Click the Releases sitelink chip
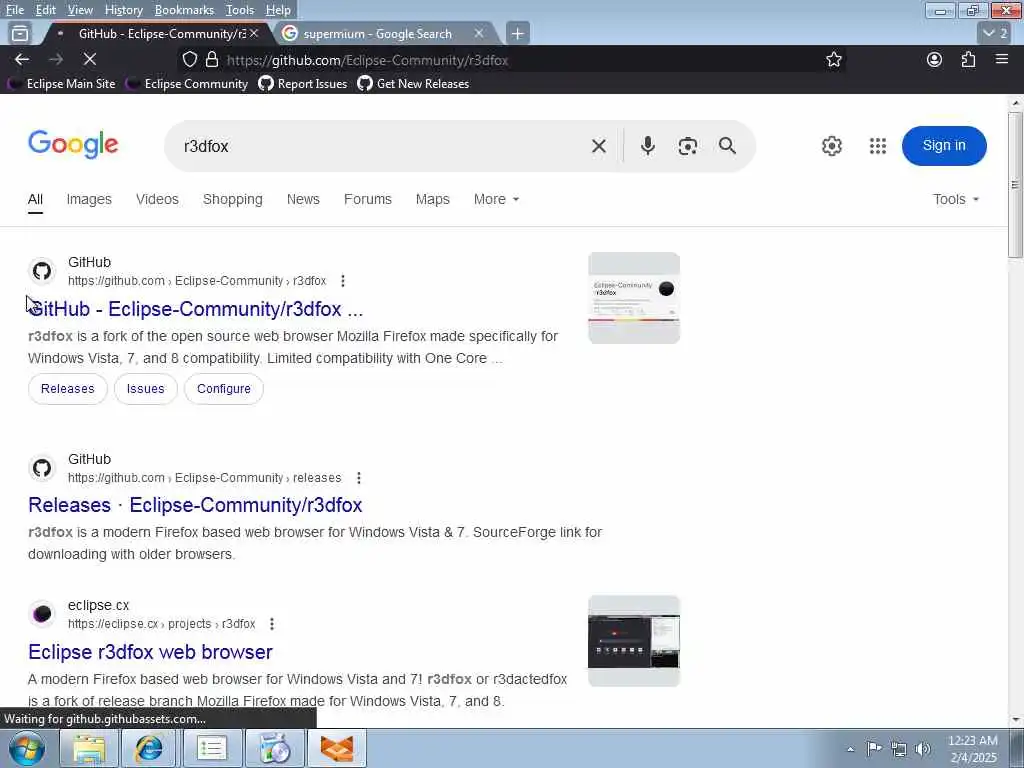This screenshot has width=1024, height=768. click(x=67, y=389)
